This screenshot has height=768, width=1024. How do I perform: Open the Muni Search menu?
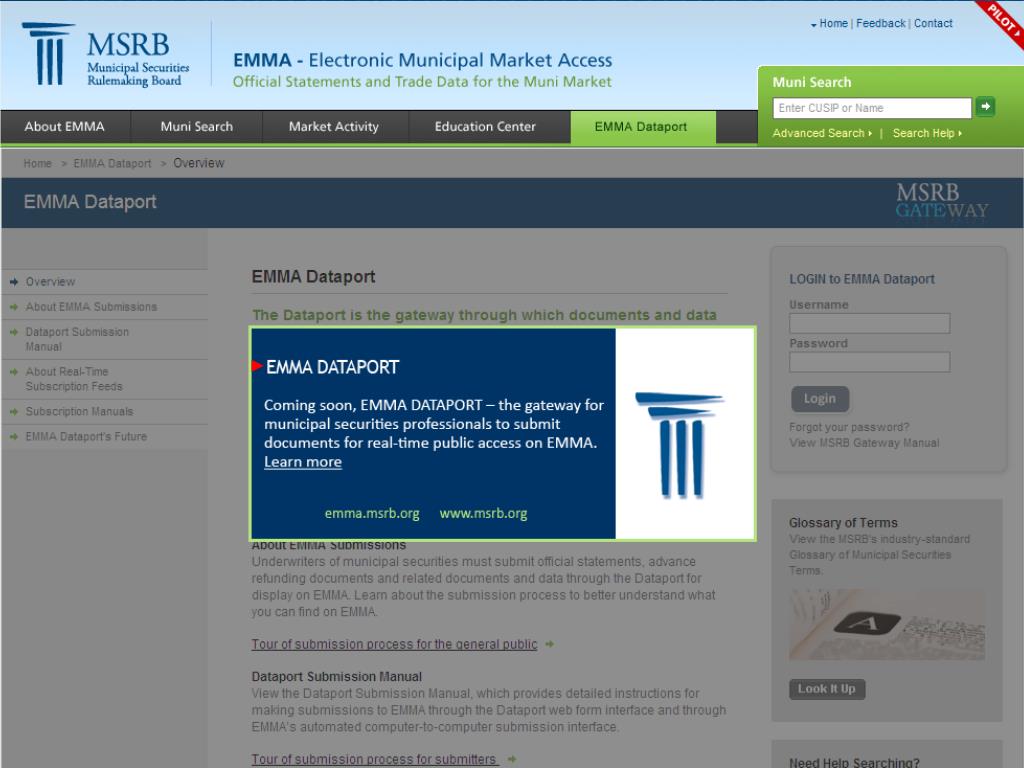(196, 127)
